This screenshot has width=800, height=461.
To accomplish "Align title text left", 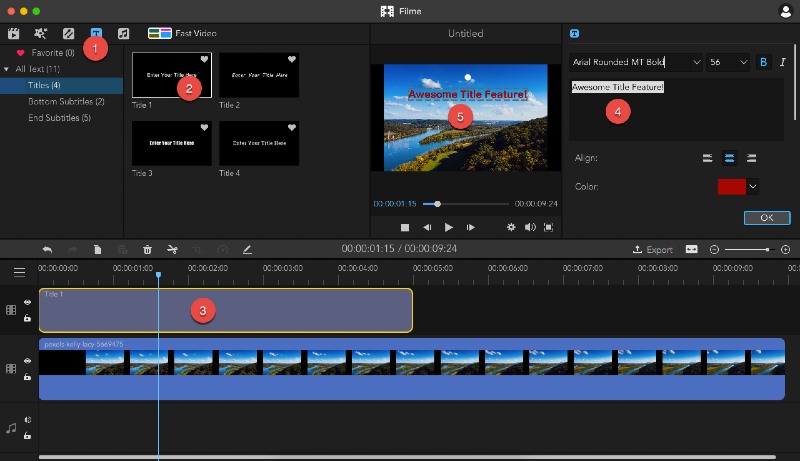I will coord(707,158).
